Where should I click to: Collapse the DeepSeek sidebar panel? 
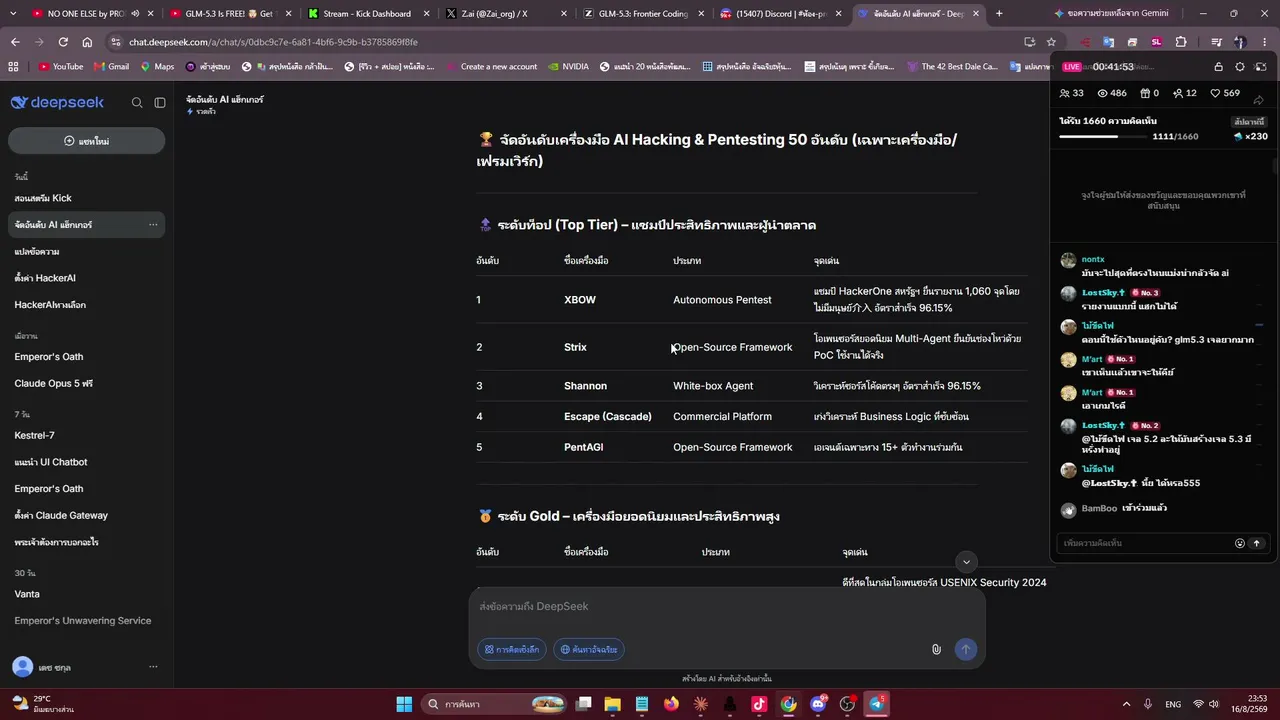[x=160, y=103]
